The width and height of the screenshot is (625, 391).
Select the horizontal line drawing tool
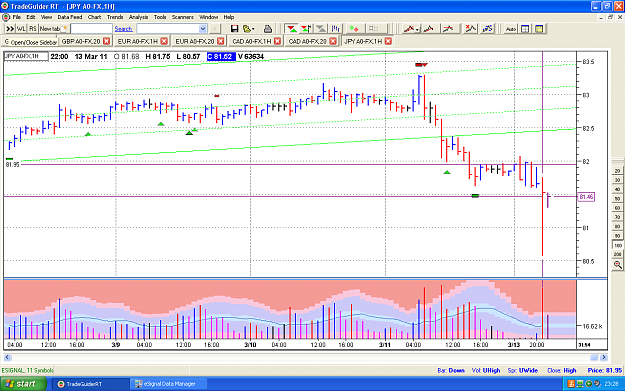[448, 29]
